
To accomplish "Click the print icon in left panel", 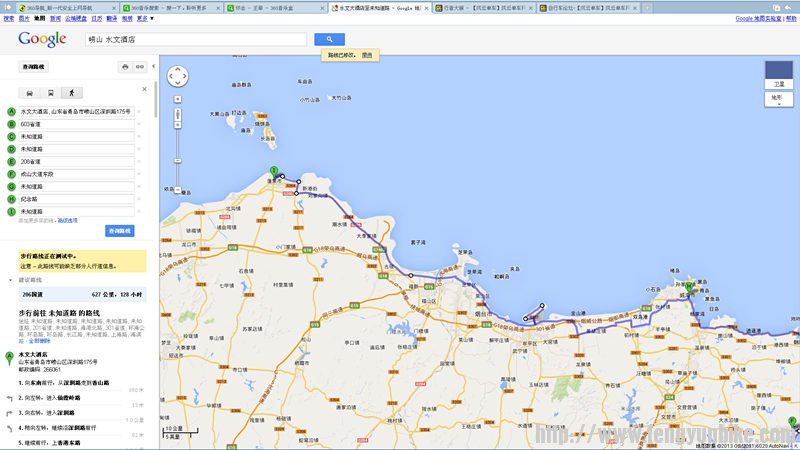I will [125, 67].
